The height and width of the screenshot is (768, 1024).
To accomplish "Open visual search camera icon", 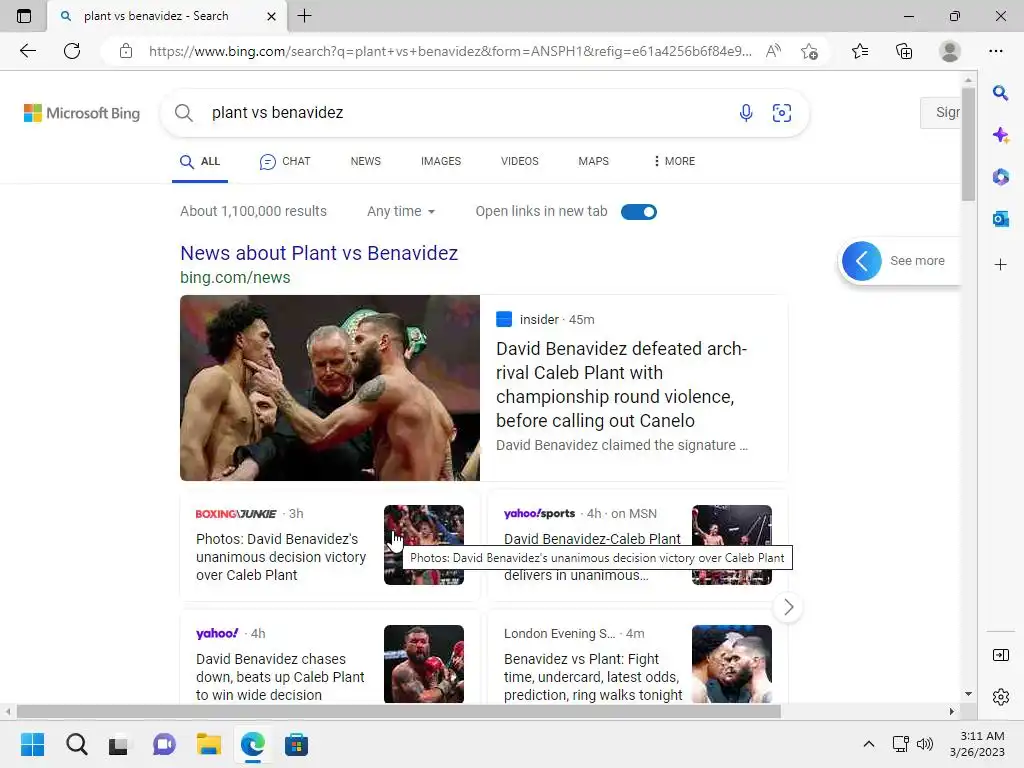I will pyautogui.click(x=782, y=113).
